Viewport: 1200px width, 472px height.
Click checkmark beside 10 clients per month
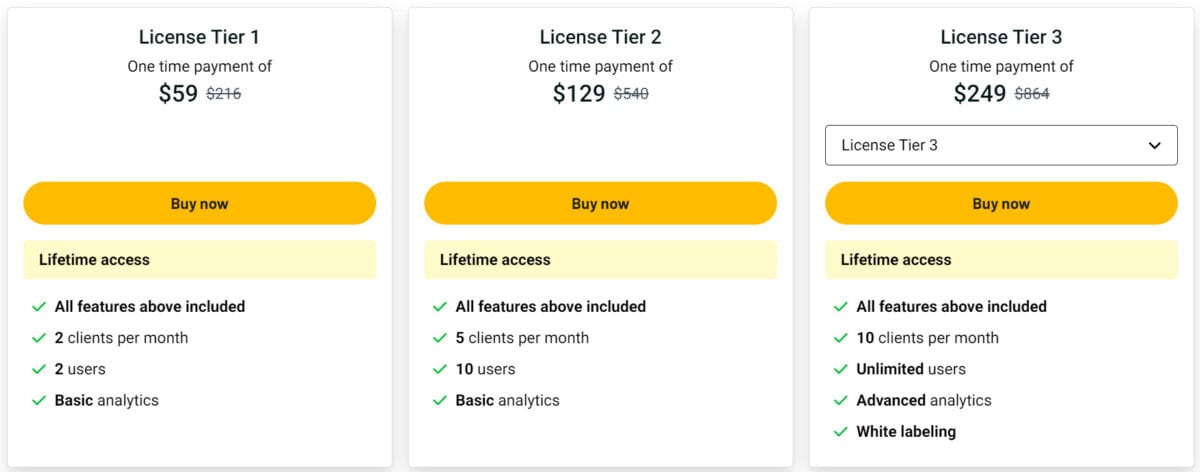pyautogui.click(x=839, y=338)
